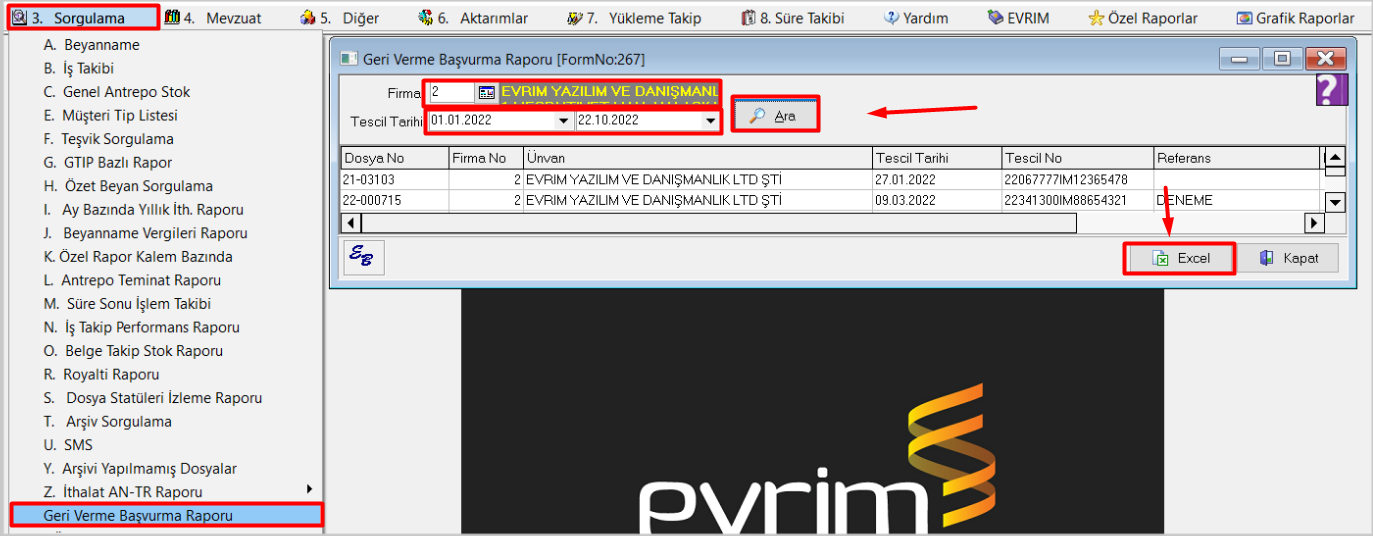Viewport: 1373px width, 536px height.
Task: Select the row with Dosya No 21-03103
Action: (x=830, y=179)
